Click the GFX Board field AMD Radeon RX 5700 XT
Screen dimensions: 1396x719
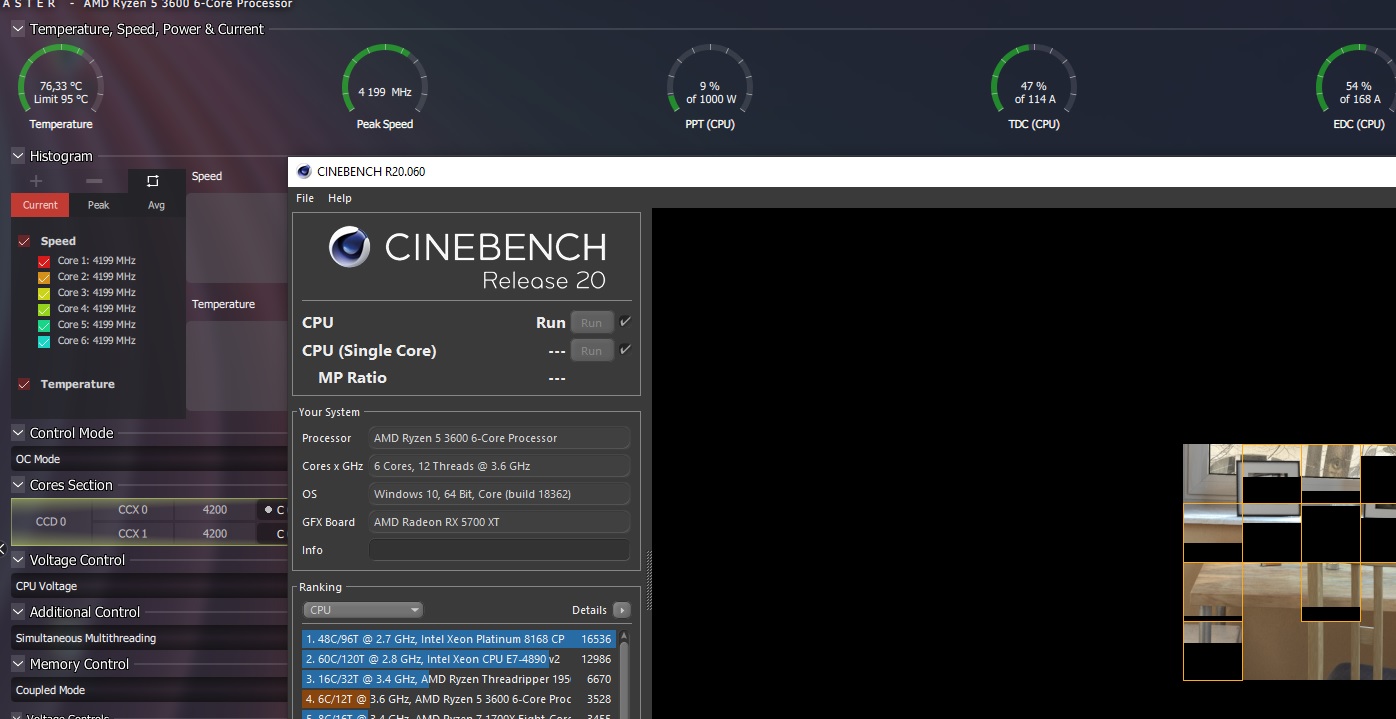[x=500, y=522]
